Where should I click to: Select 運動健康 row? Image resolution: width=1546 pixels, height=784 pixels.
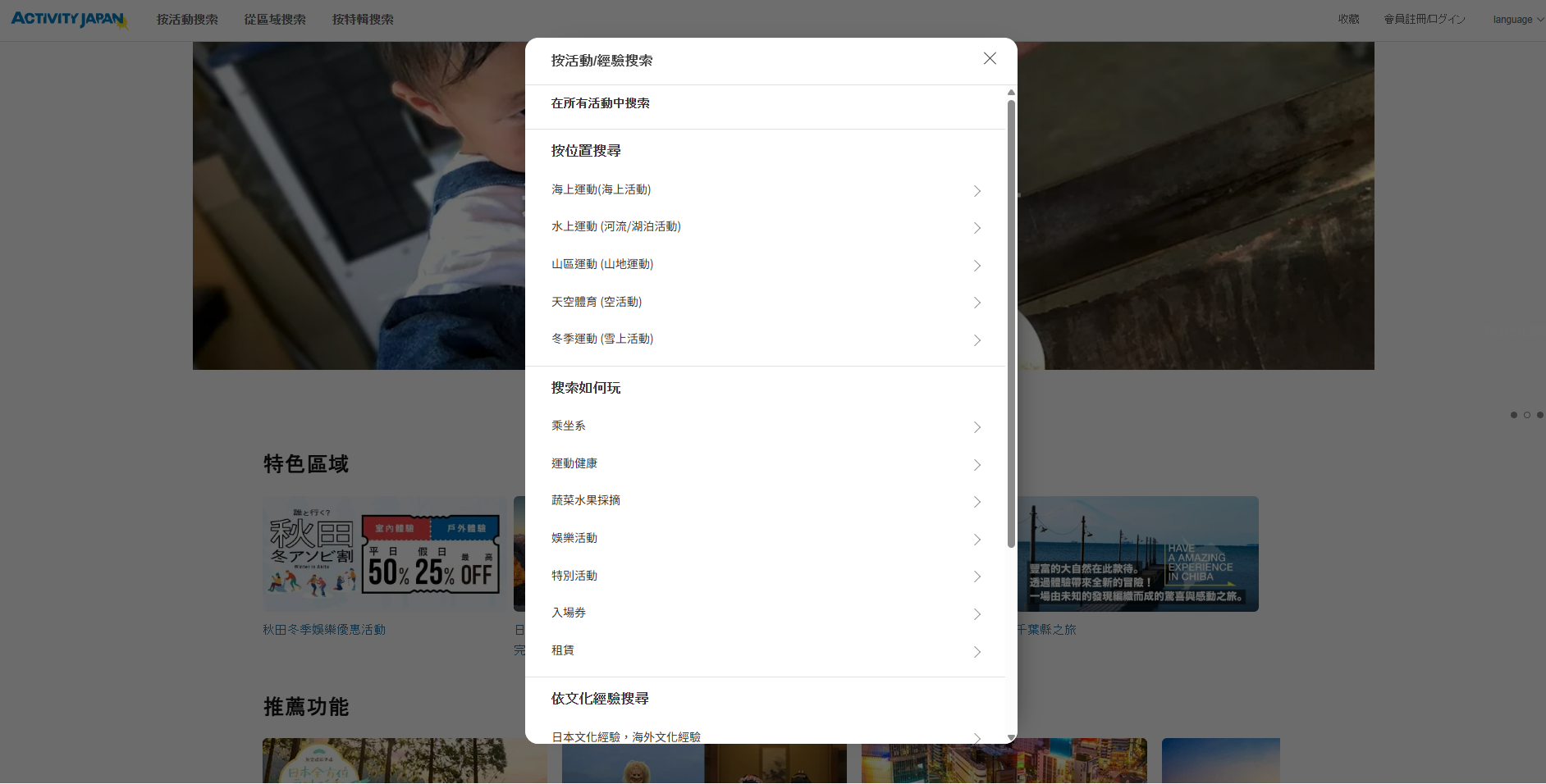tap(765, 463)
